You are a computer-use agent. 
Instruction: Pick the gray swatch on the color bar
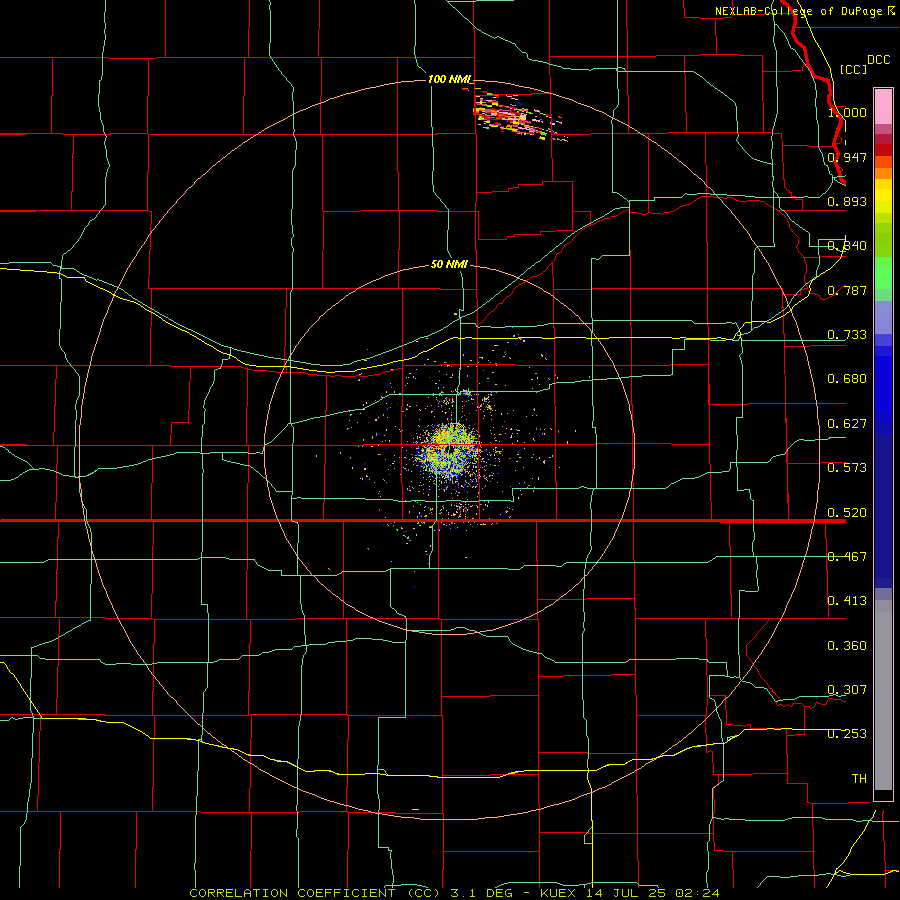pos(883,695)
